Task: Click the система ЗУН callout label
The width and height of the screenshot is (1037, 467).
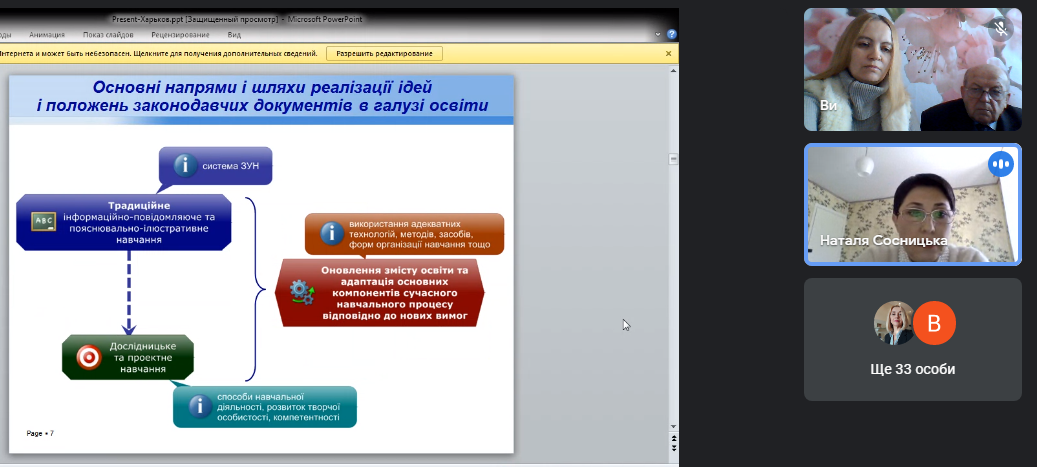Action: pos(231,166)
